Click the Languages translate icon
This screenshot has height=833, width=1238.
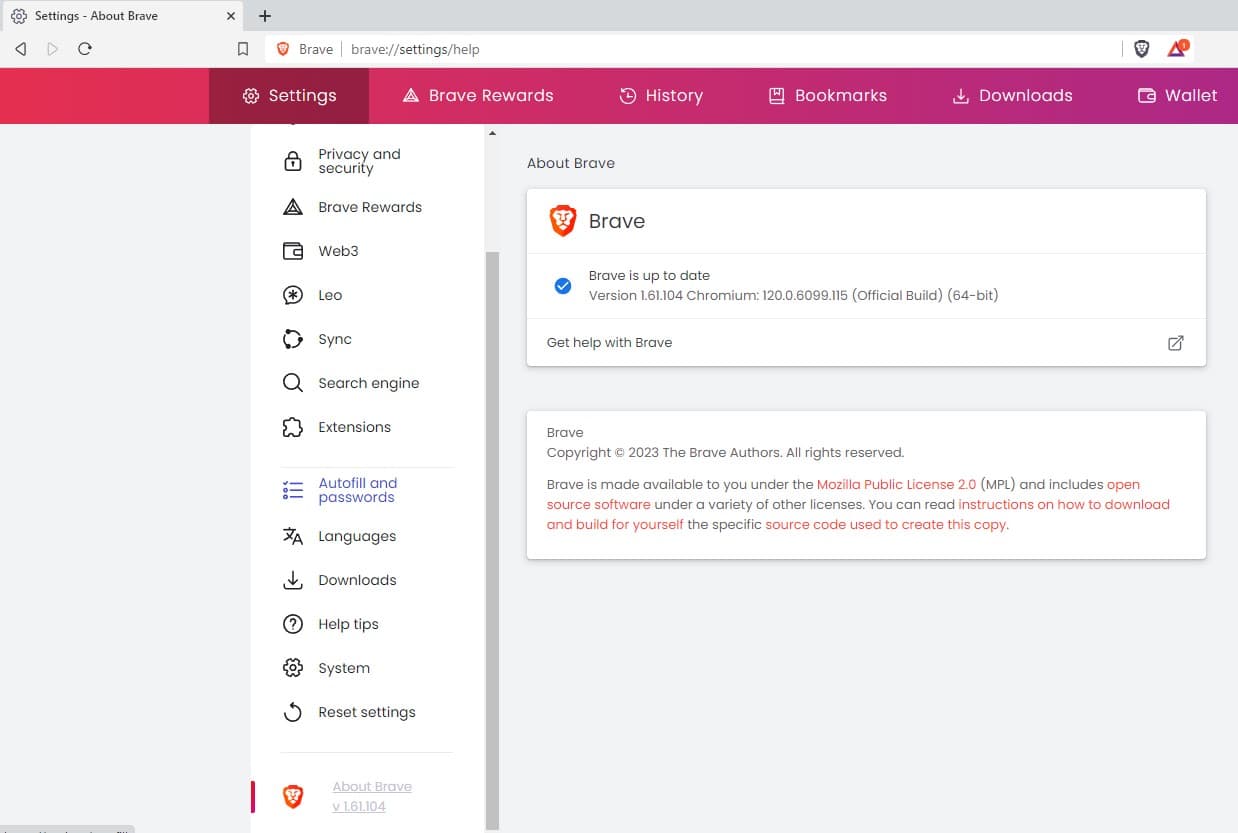click(293, 536)
